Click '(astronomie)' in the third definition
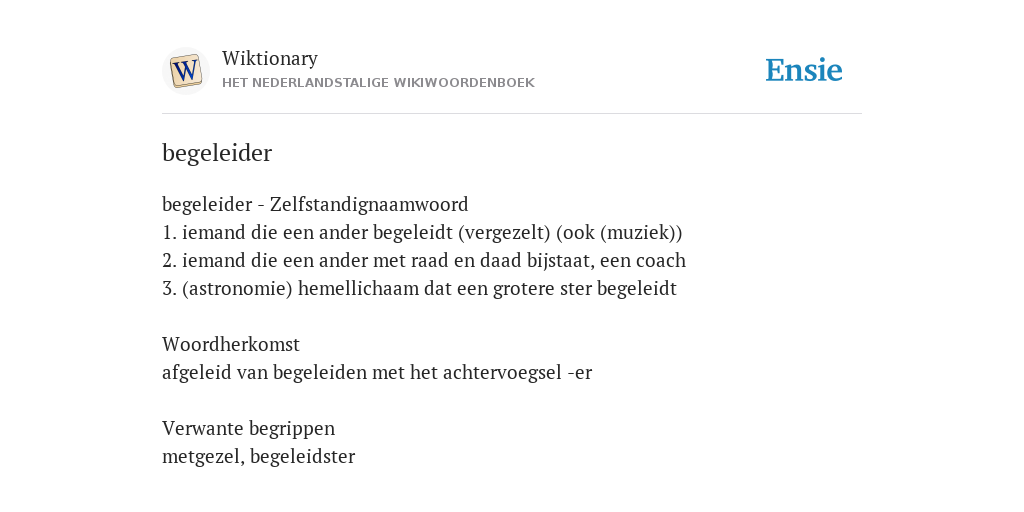1024x512 pixels. click(x=237, y=289)
